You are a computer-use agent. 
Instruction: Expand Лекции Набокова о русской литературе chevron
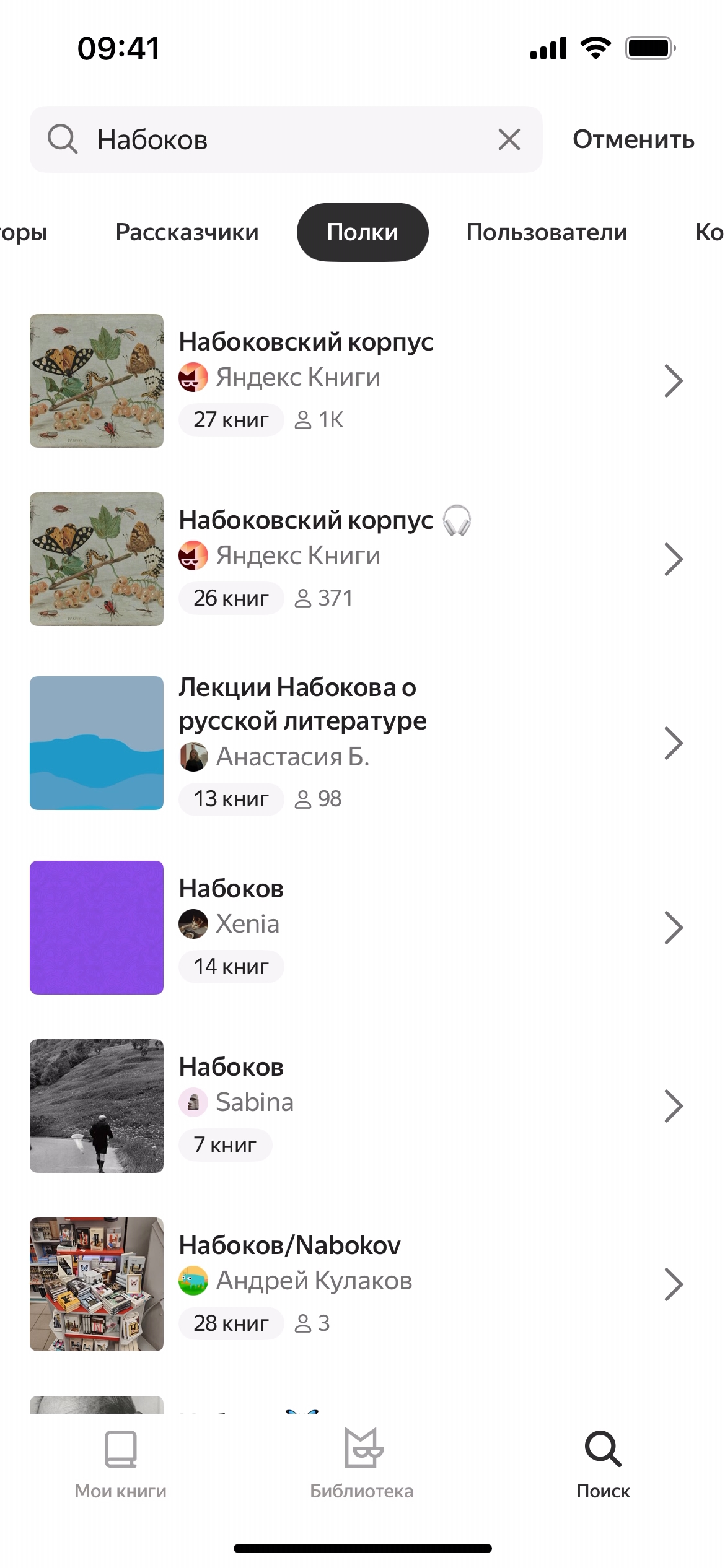[x=674, y=743]
